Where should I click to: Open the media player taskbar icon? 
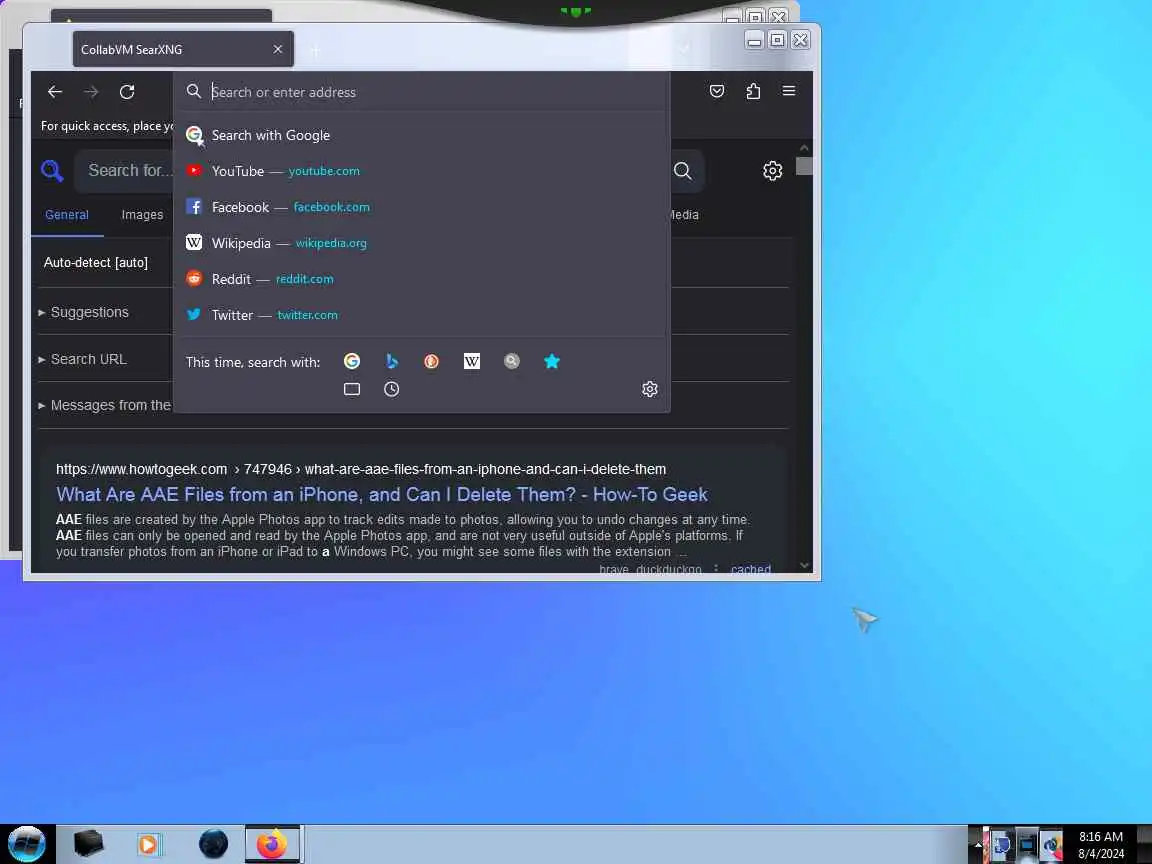tap(149, 844)
